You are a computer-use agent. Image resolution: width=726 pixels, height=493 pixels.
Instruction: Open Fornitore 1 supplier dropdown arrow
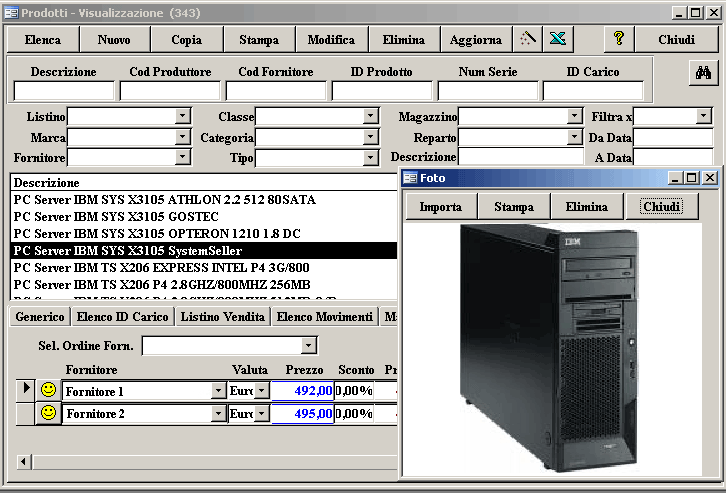tap(219, 391)
